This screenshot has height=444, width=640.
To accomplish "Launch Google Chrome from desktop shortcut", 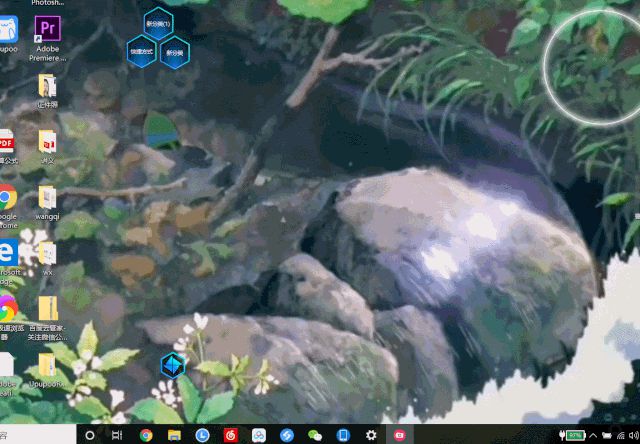I will click(x=7, y=197).
